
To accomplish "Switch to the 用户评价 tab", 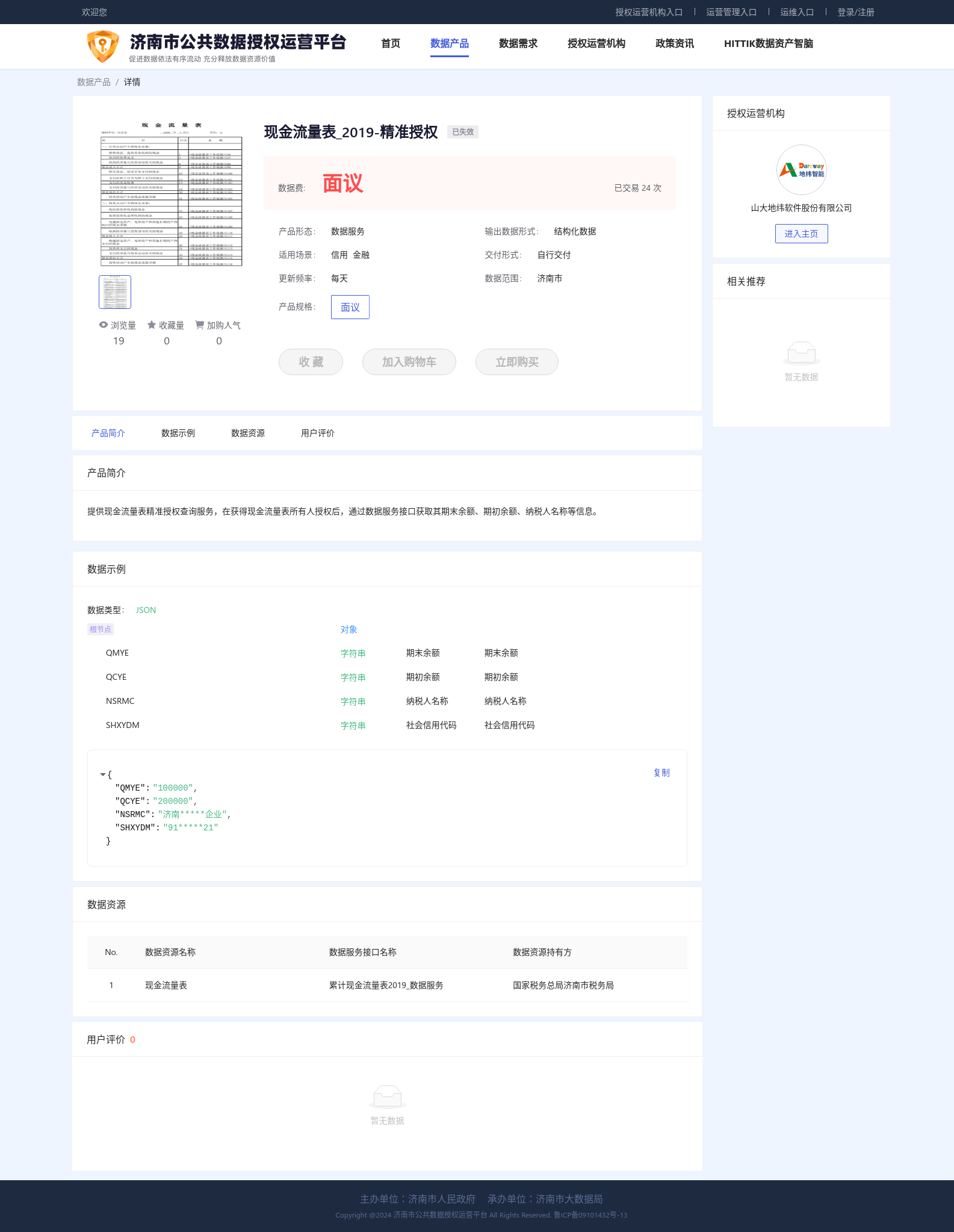I will click(318, 433).
